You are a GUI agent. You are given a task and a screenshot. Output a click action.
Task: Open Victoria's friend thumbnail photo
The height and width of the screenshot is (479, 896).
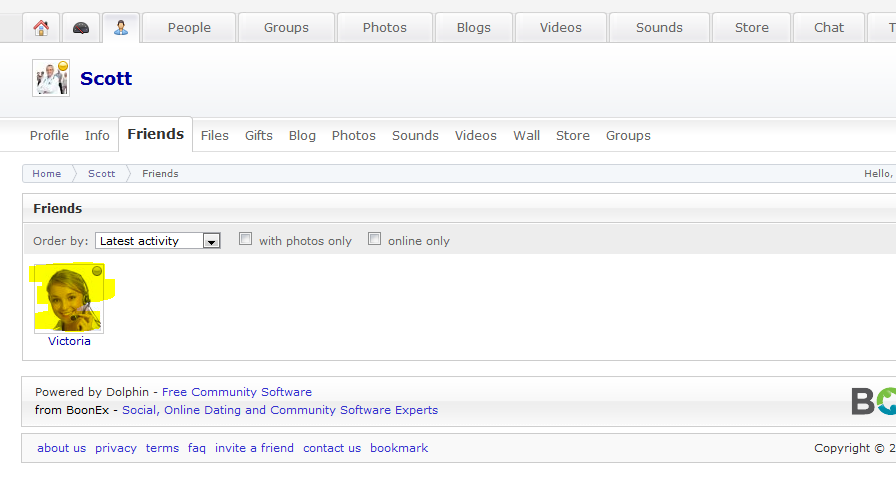(x=69, y=298)
